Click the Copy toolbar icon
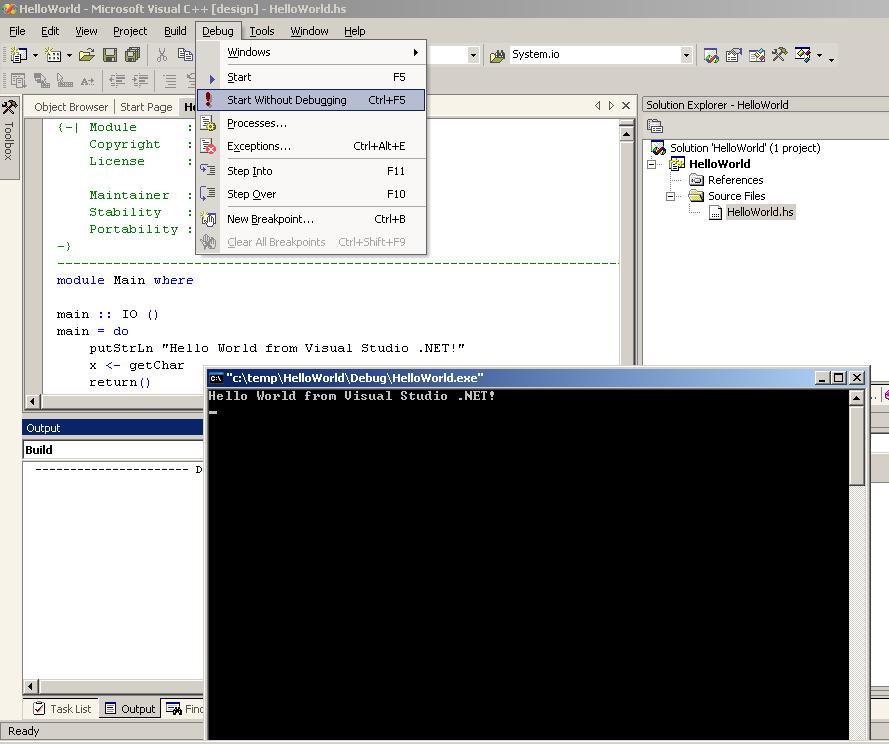This screenshot has height=744, width=889. [185, 55]
